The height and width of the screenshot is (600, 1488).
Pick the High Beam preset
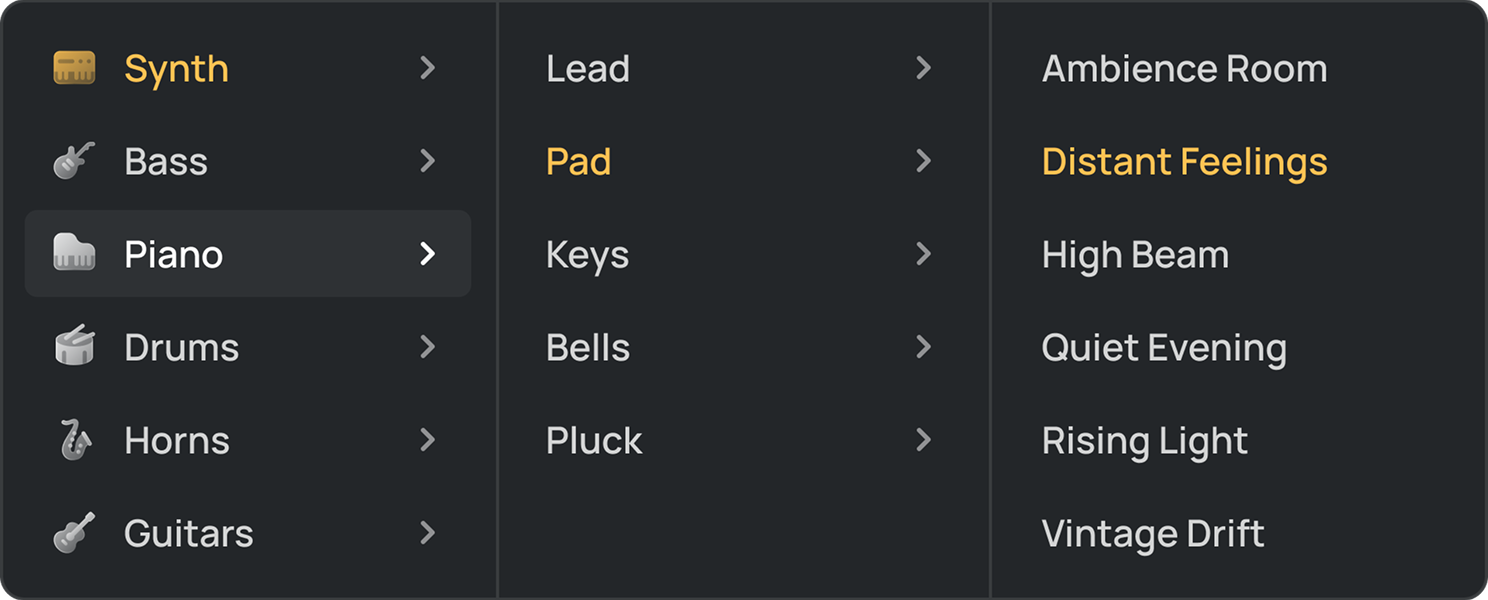1135,254
